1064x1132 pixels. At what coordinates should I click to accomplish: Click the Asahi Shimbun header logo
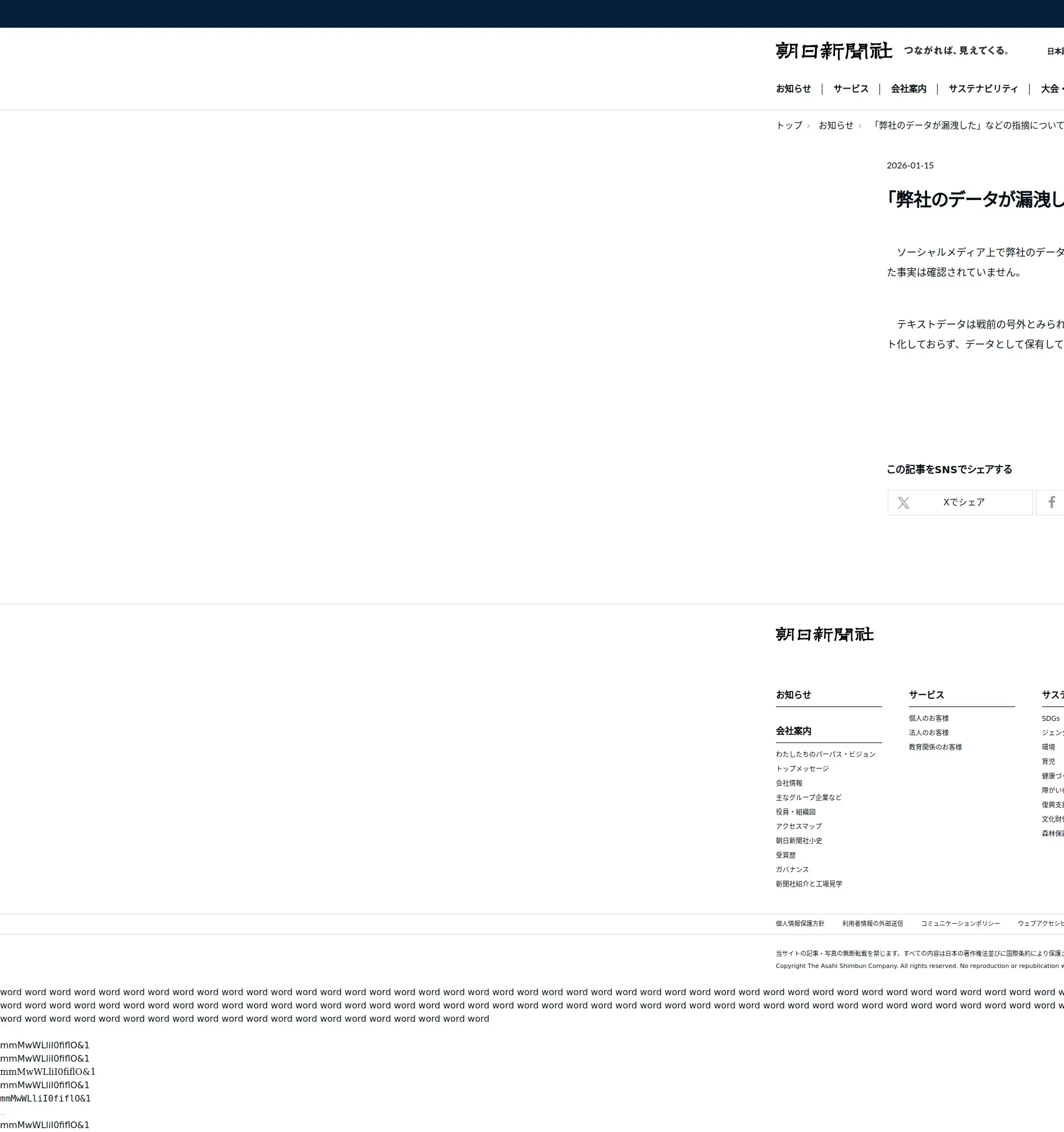click(833, 51)
